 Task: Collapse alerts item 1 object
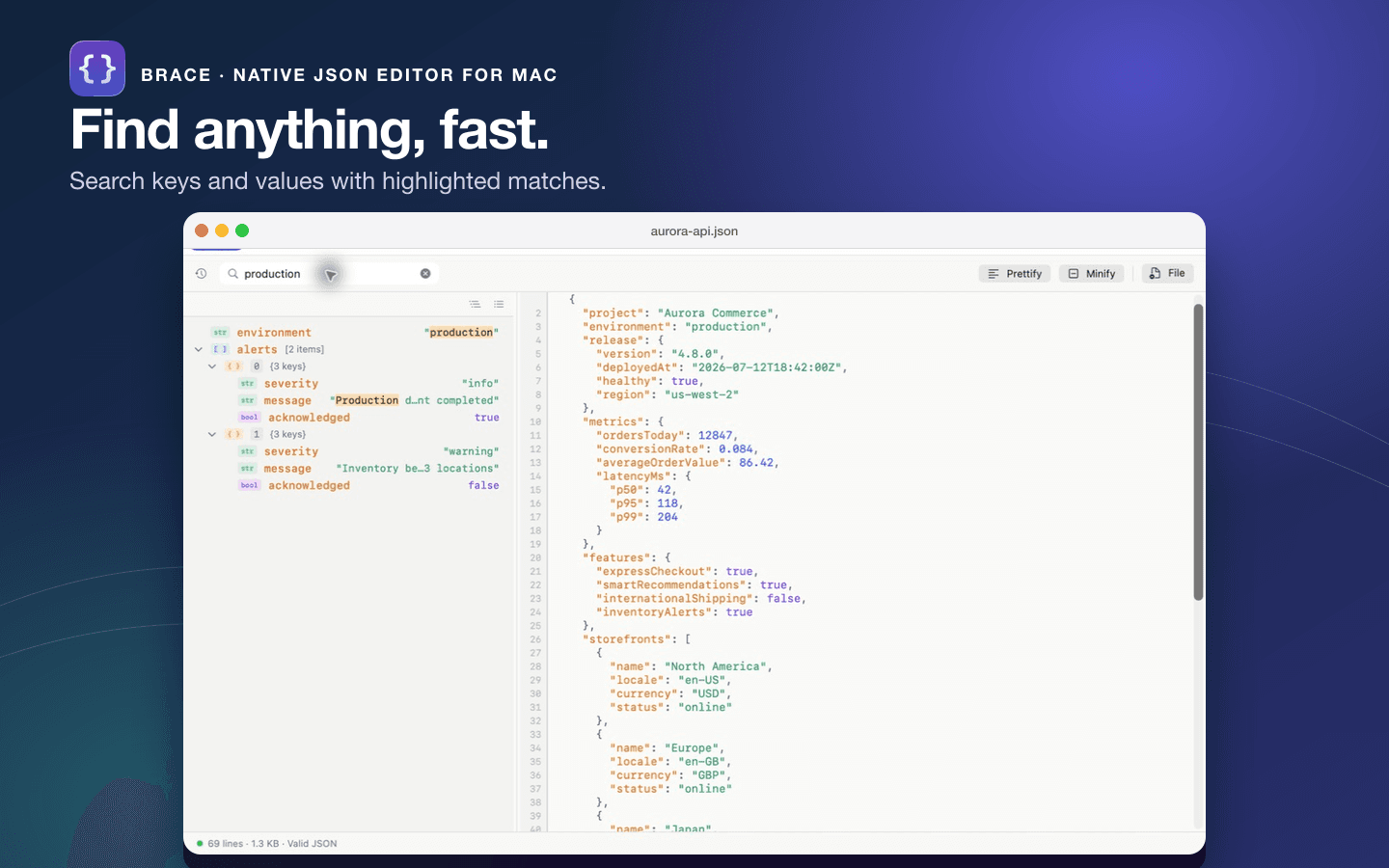tap(212, 435)
